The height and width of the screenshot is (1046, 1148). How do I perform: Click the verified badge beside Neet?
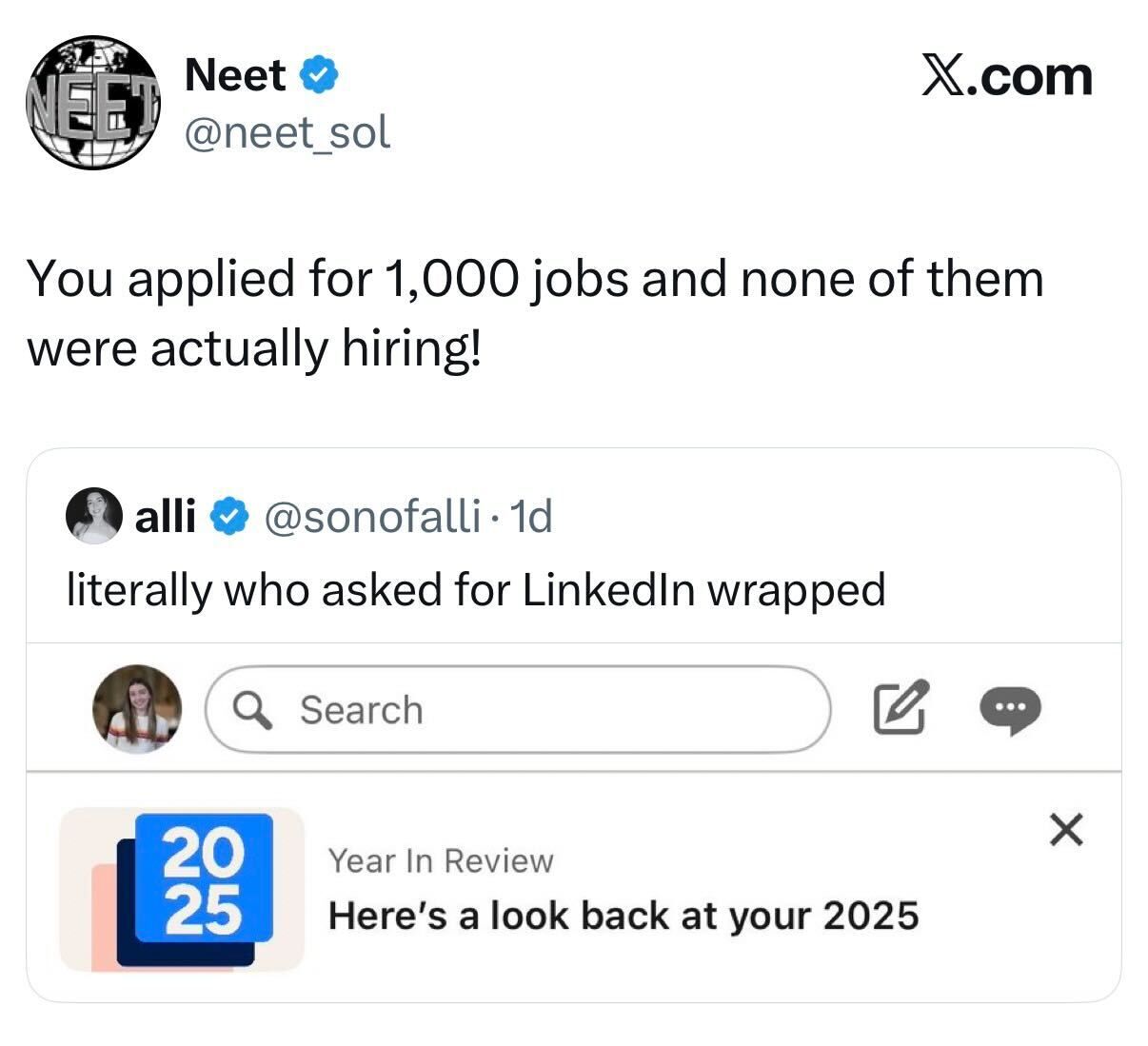[319, 76]
